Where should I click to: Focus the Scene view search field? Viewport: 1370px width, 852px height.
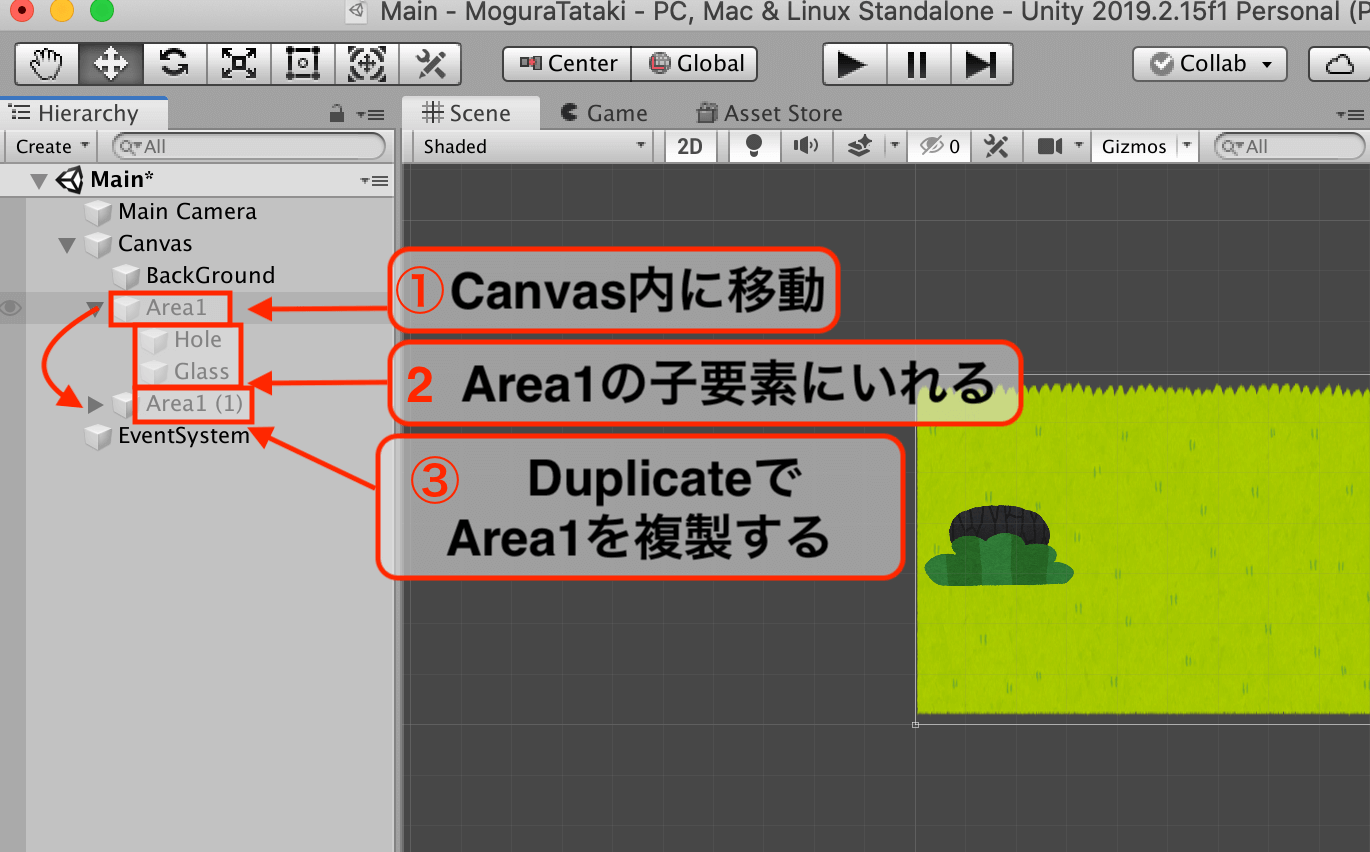1289,146
